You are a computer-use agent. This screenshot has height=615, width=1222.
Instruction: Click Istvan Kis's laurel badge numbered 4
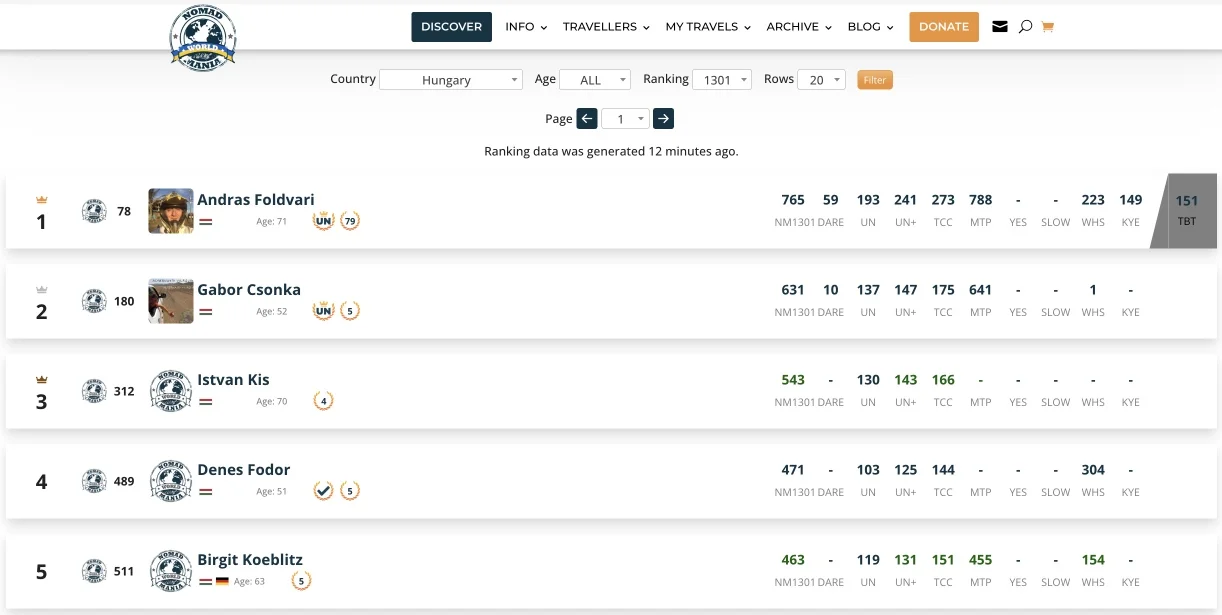pos(323,401)
